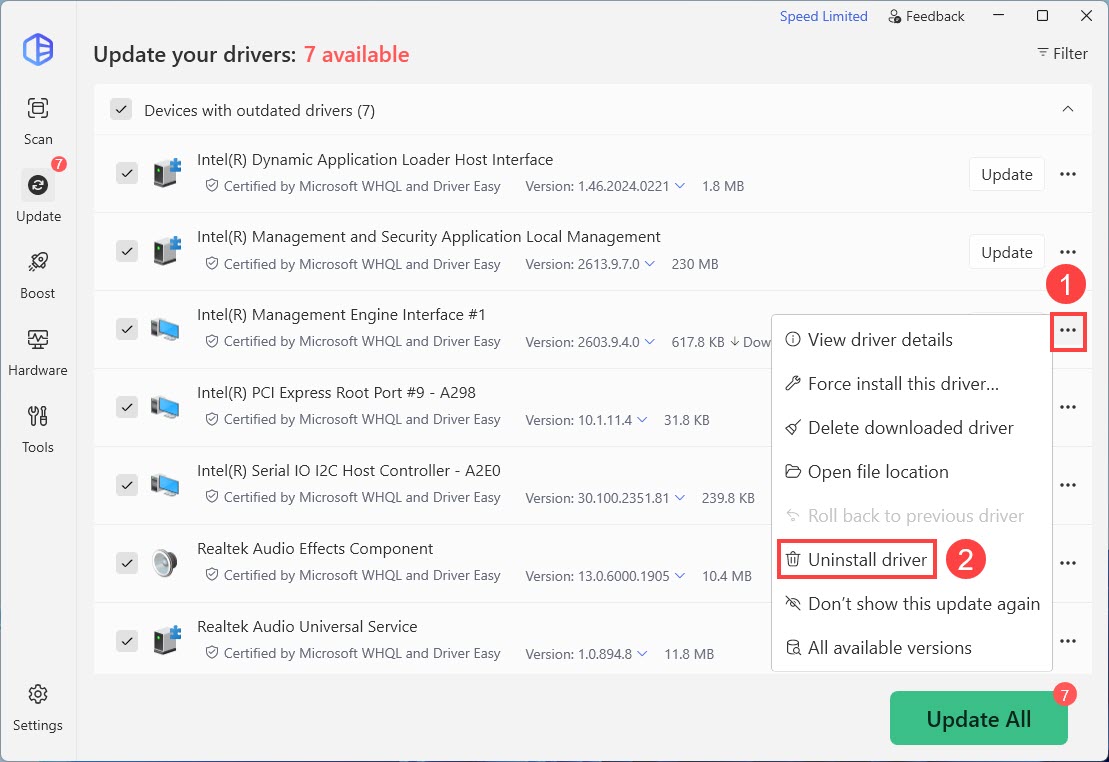Choose Open file location
This screenshot has height=762, width=1109.
911,471
